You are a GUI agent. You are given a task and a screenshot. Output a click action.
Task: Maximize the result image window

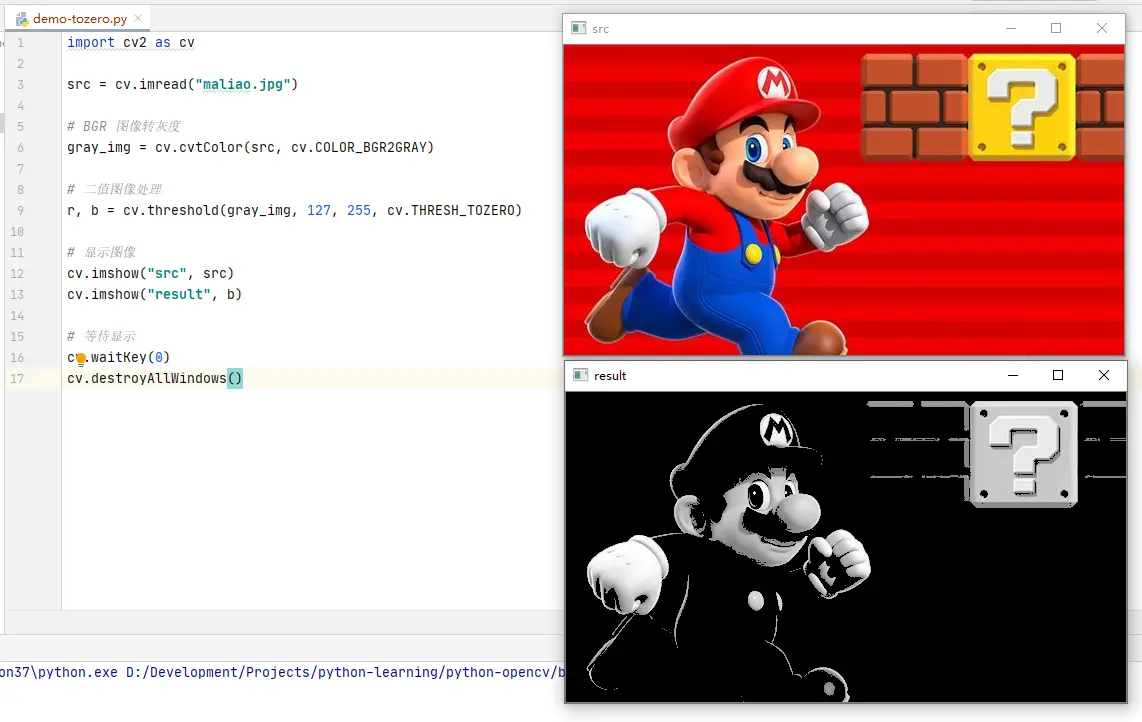tap(1058, 375)
